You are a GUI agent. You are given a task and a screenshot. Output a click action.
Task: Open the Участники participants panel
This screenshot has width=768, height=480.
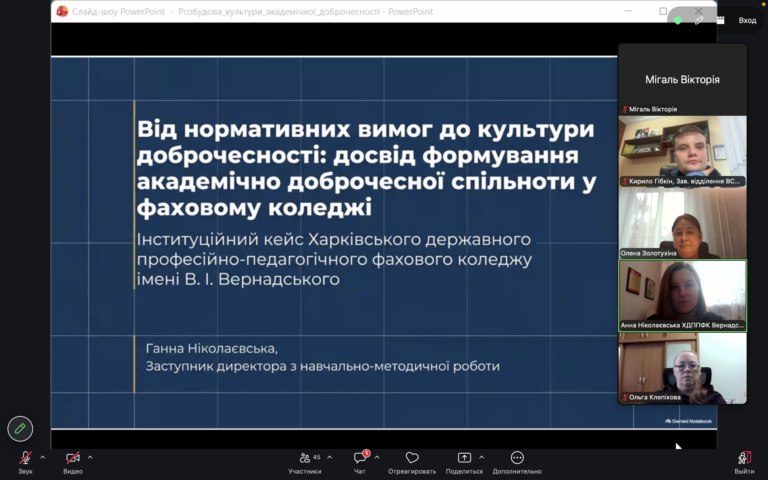[305, 458]
